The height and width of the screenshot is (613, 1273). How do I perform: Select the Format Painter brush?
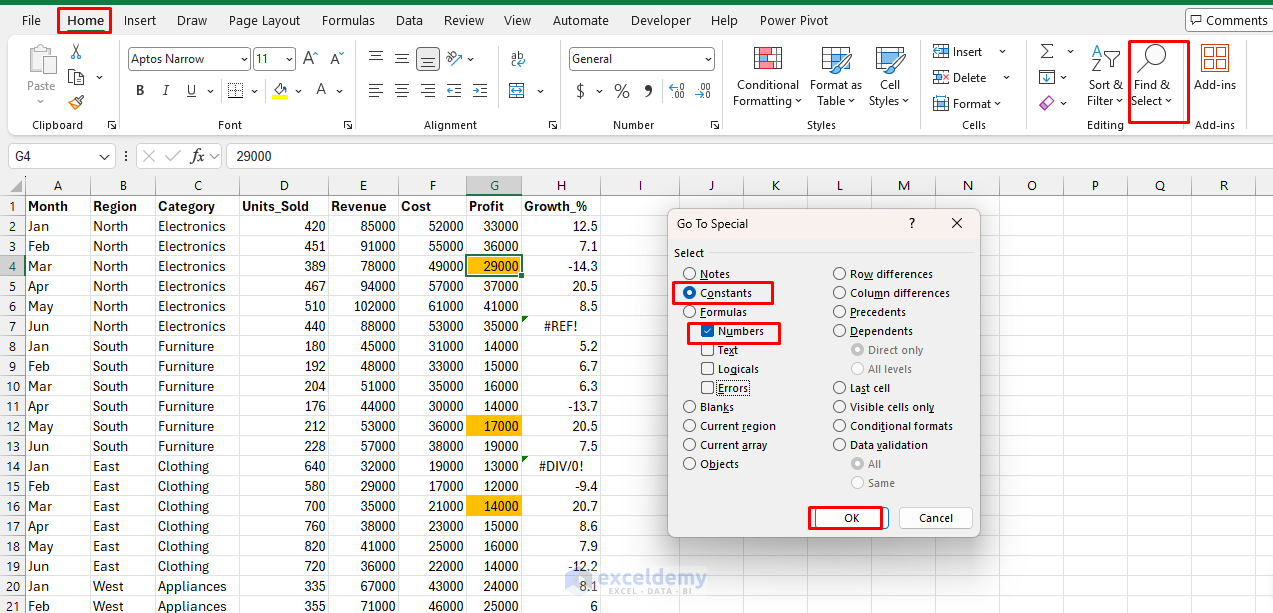click(76, 102)
